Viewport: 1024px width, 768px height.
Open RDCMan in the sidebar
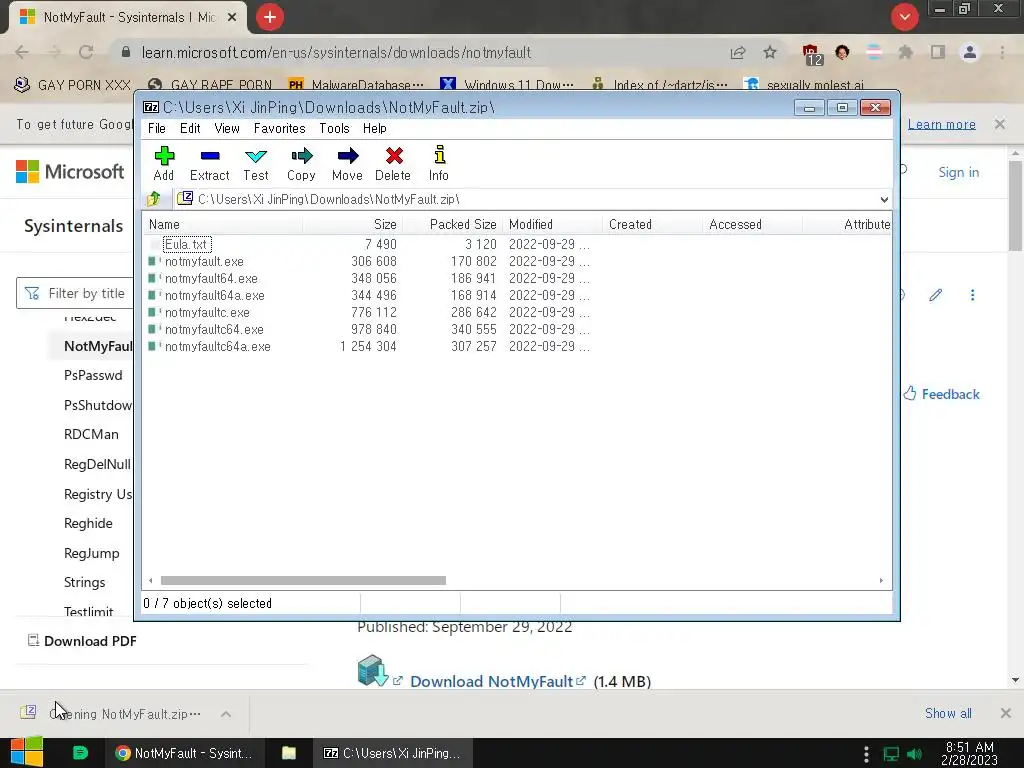point(91,434)
